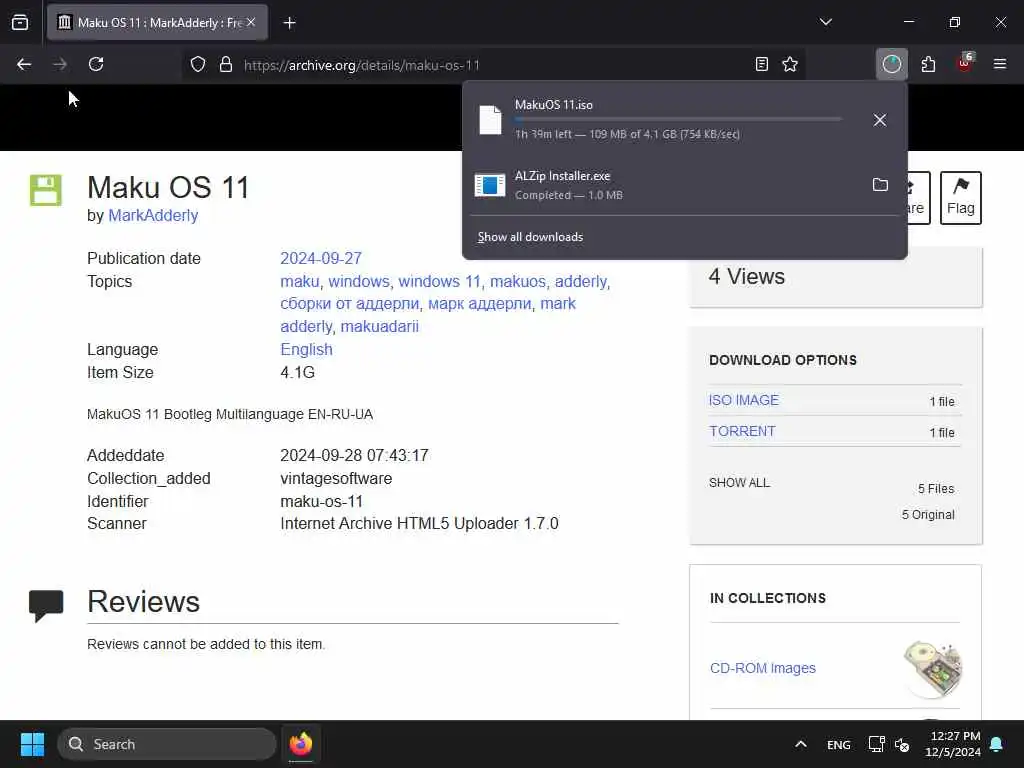Bookmark this page with the star icon
This screenshot has height=768, width=1024.
click(x=790, y=64)
